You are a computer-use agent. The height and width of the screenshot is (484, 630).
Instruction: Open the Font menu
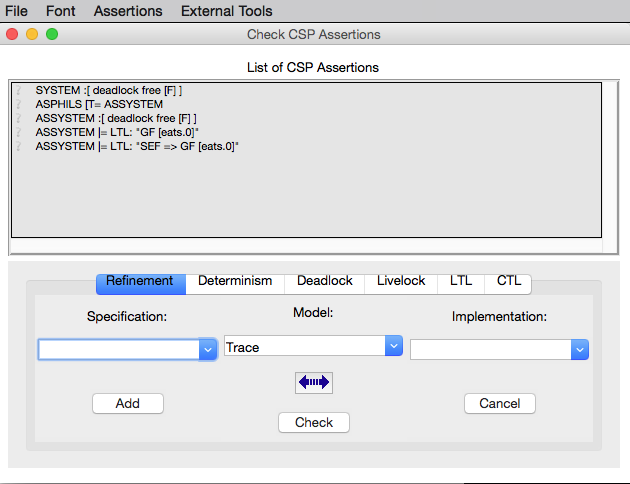(x=61, y=11)
